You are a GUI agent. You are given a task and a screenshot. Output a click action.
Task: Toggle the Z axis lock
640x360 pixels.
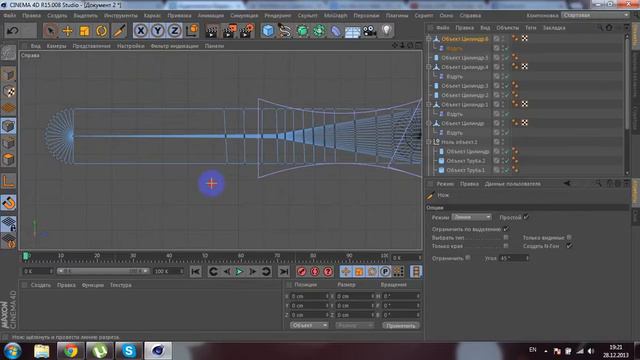175,31
